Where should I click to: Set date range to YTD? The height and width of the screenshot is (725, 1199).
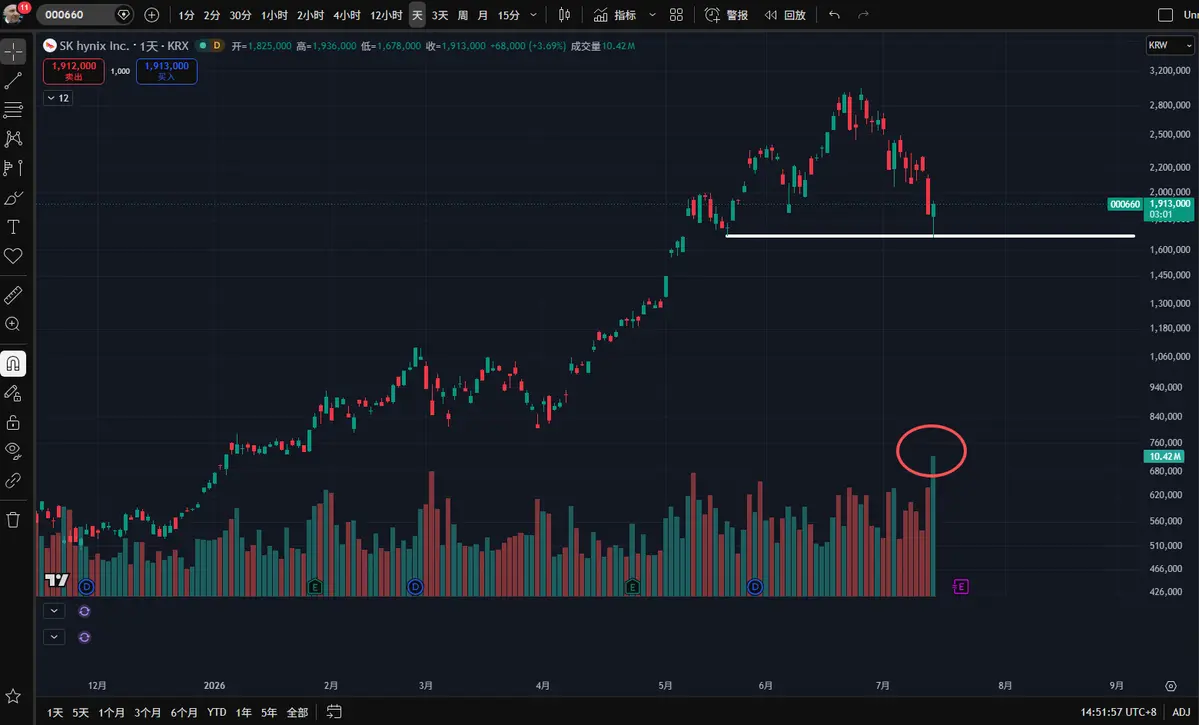click(216, 712)
